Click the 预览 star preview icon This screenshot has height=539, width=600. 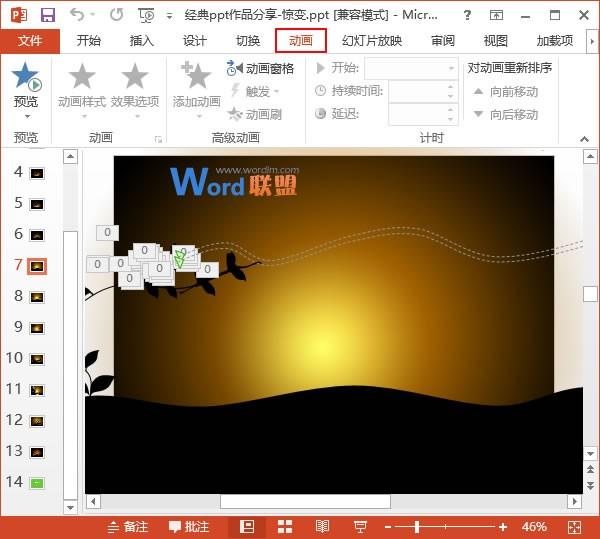pos(25,78)
